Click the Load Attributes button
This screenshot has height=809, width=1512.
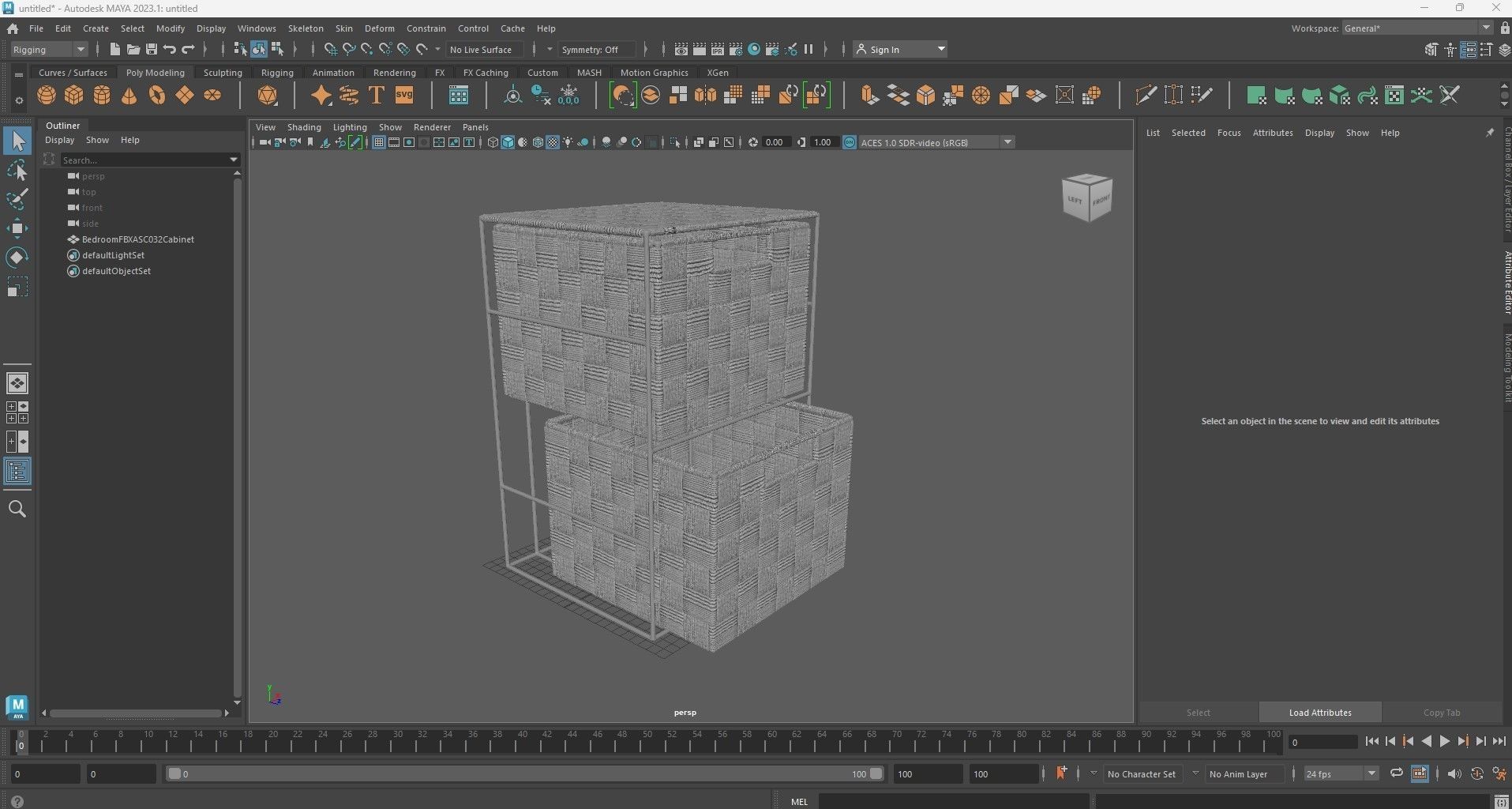[x=1320, y=713]
